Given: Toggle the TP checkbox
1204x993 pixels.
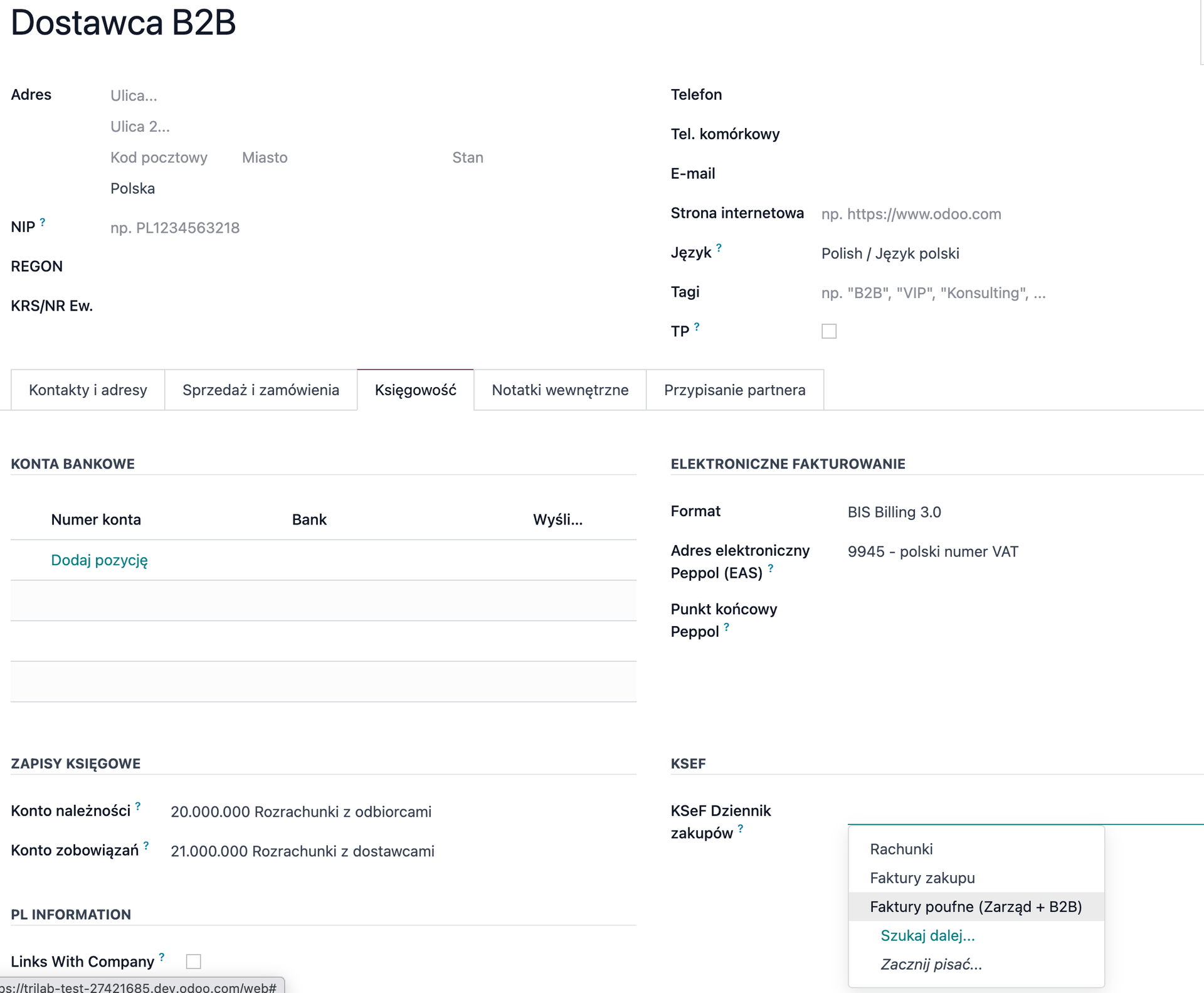Looking at the screenshot, I should pos(829,331).
